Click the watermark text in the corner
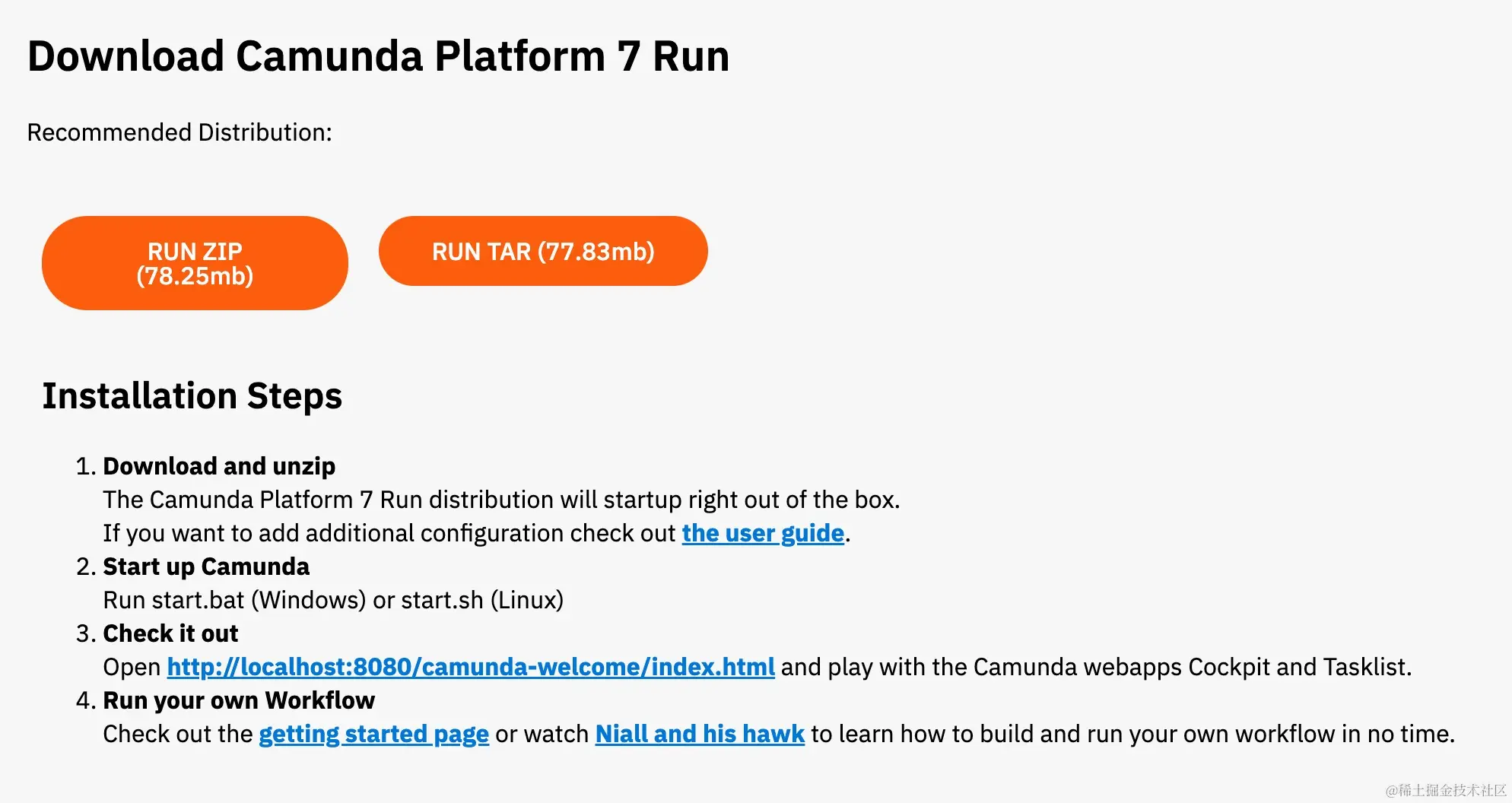The height and width of the screenshot is (803, 1512). pyautogui.click(x=1446, y=790)
